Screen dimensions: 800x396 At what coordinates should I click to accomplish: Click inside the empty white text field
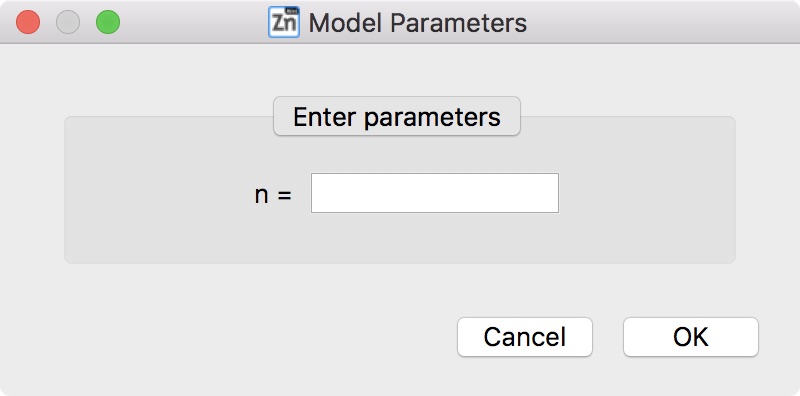coord(435,193)
